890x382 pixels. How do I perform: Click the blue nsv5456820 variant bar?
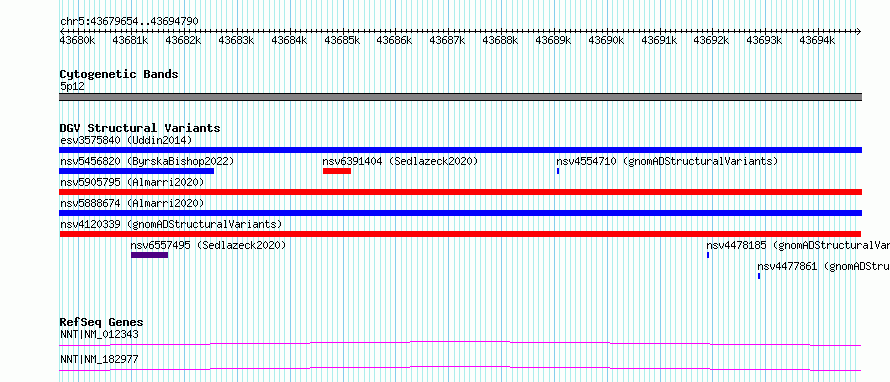tap(137, 171)
